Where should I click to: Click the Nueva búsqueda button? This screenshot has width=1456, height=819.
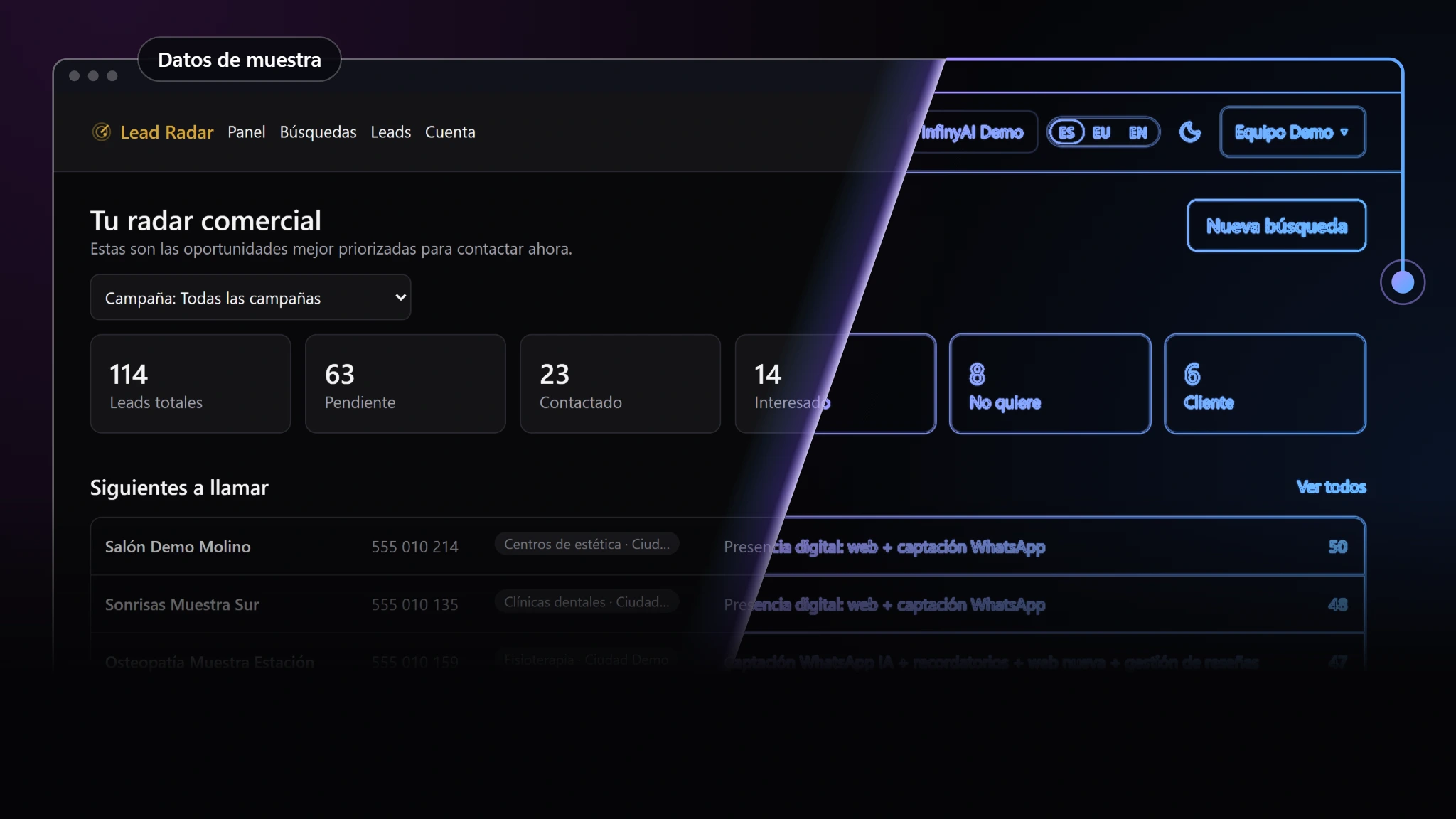coord(1277,225)
